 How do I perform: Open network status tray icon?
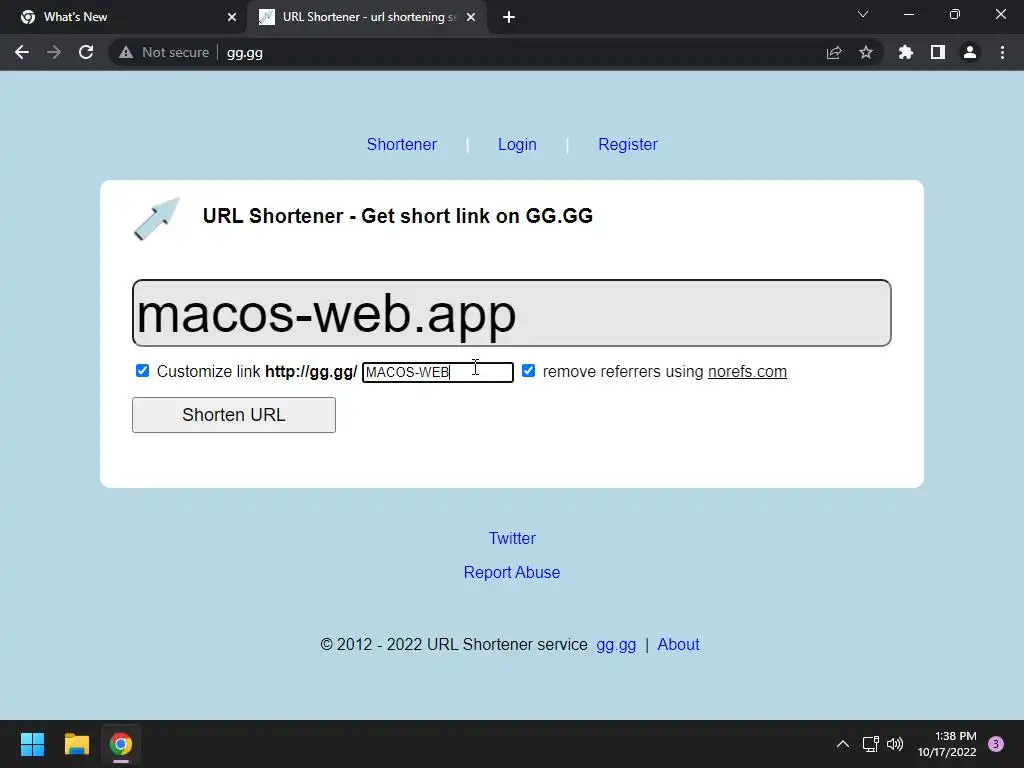point(871,744)
